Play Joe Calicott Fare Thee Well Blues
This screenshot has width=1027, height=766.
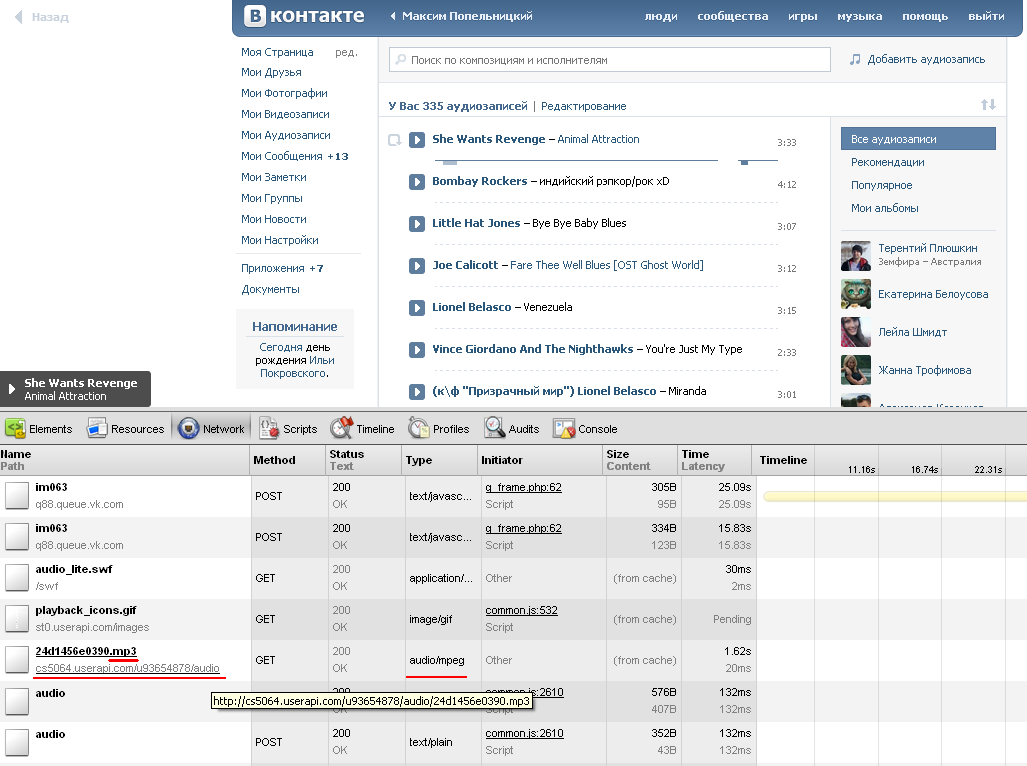coord(417,265)
